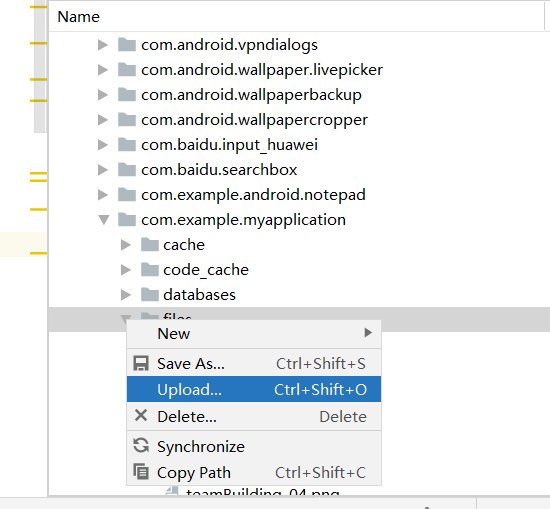Click the com.baidu.input_huawei folder icon
This screenshot has width=550, height=509.
coord(127,145)
